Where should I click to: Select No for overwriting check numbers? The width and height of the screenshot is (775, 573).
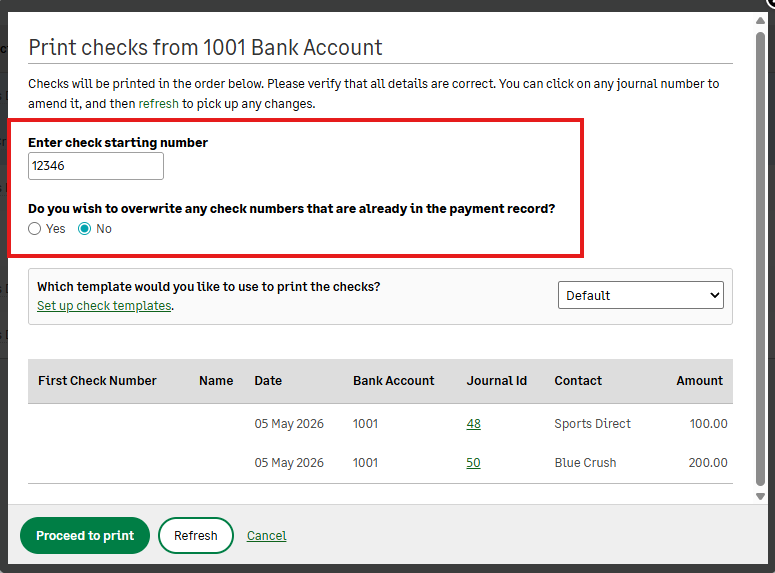pyautogui.click(x=85, y=229)
